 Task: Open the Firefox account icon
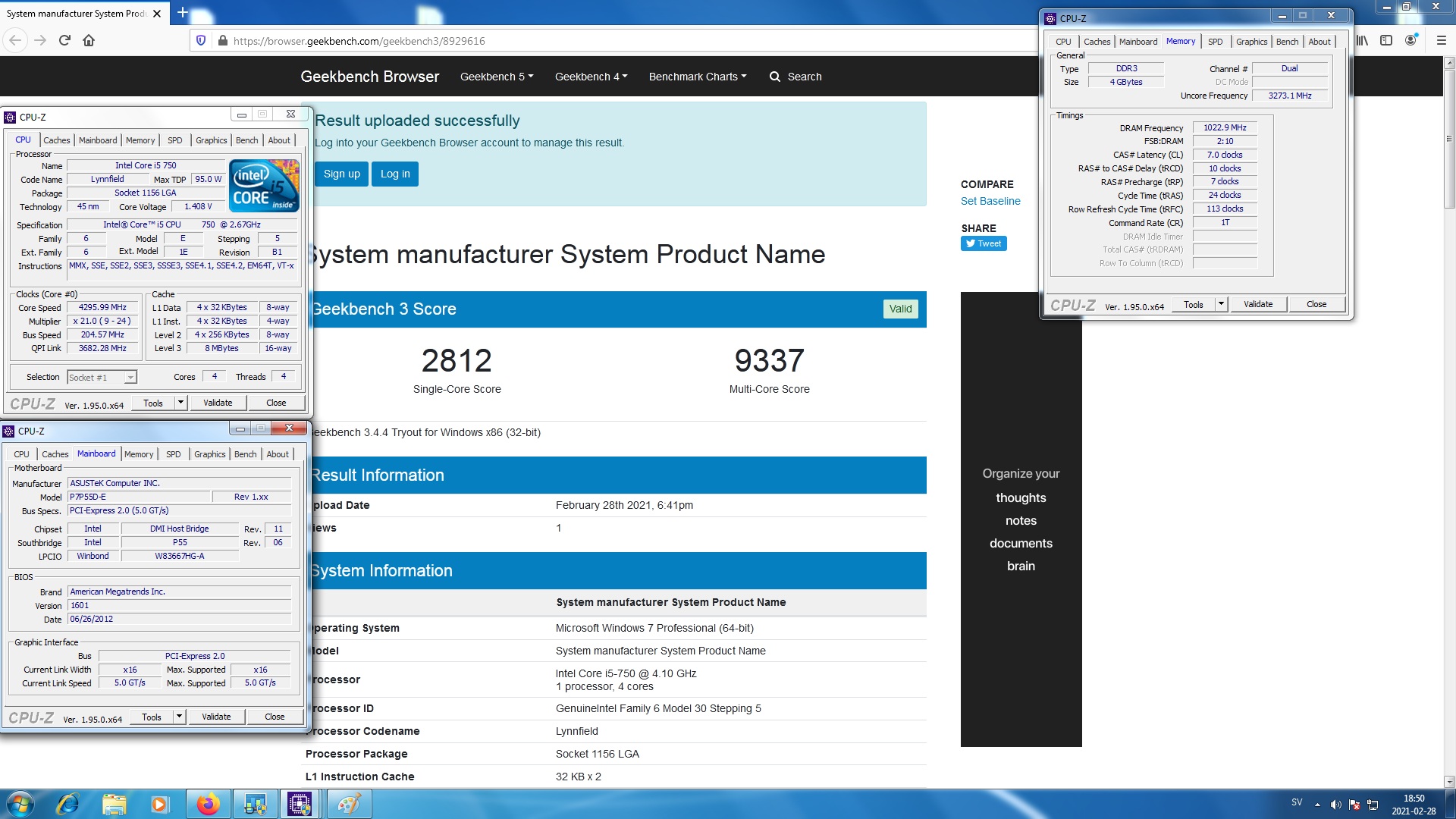[1410, 41]
